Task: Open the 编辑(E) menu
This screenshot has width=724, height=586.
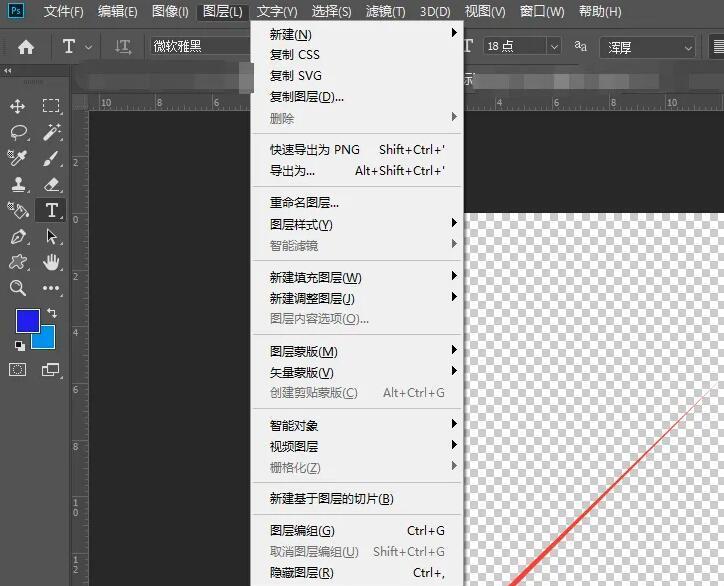Action: (x=117, y=11)
